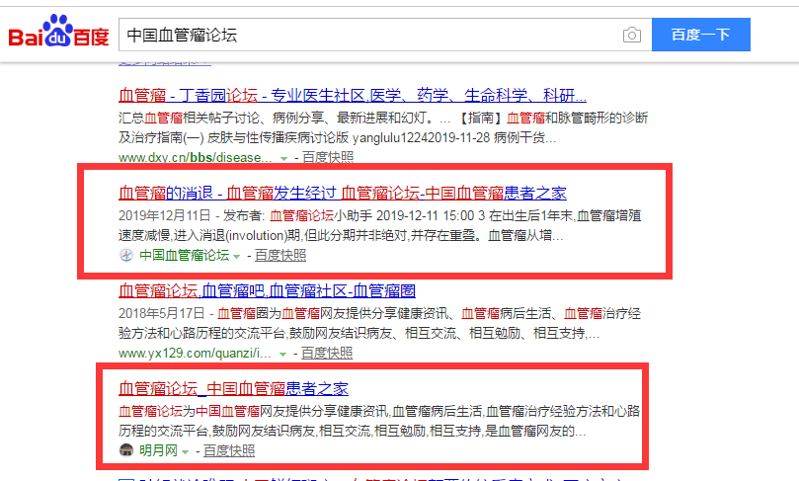The width and height of the screenshot is (799, 481).
Task: Open 血管瘤论坛,血管瘤吧,血管瘤社区-血管瘤圈 result title
Action: click(267, 291)
